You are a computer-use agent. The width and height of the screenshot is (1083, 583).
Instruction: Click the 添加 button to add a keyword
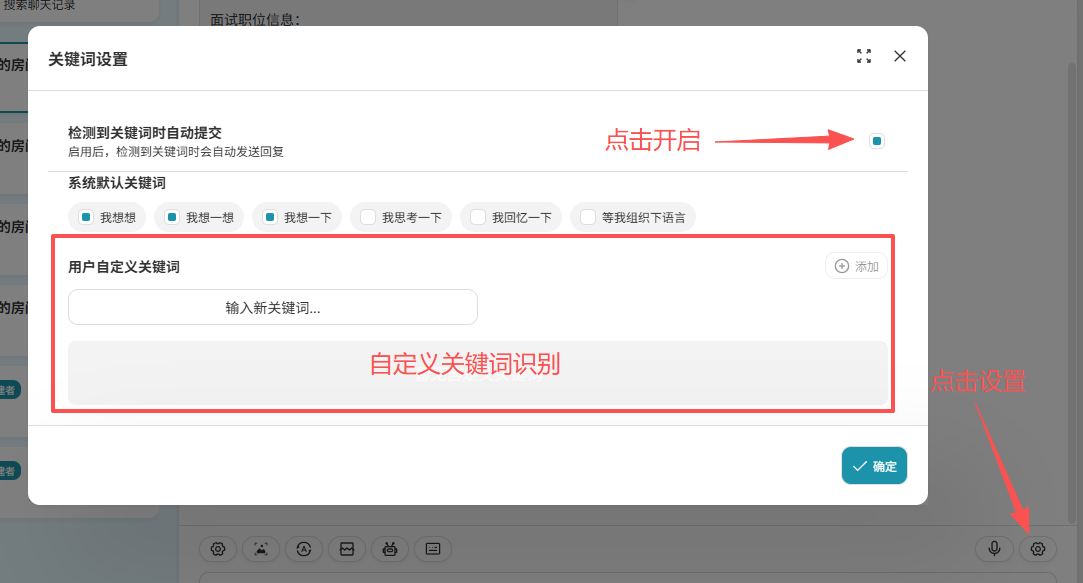click(x=855, y=265)
